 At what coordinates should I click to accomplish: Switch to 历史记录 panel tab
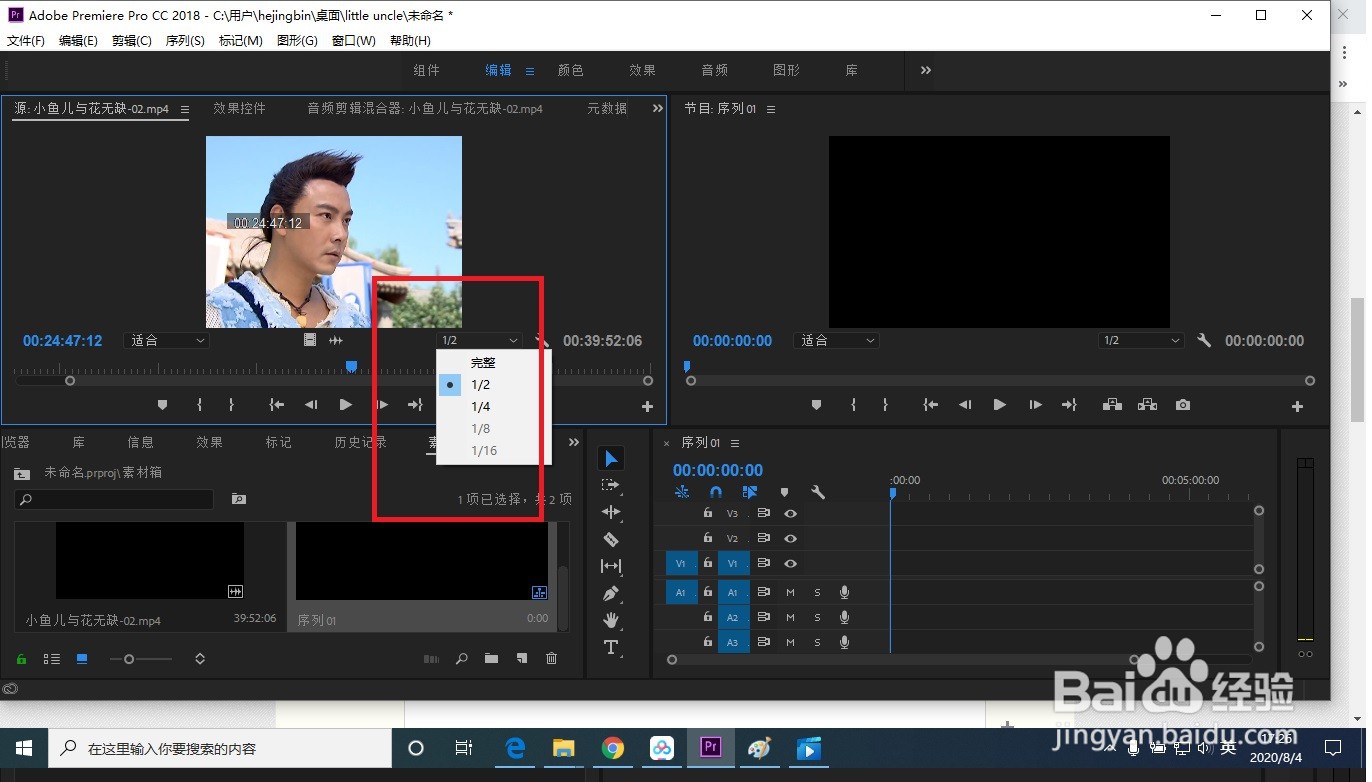(360, 442)
